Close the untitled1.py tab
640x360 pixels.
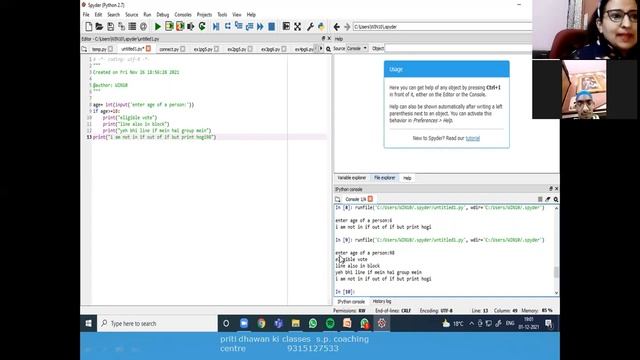click(x=148, y=49)
